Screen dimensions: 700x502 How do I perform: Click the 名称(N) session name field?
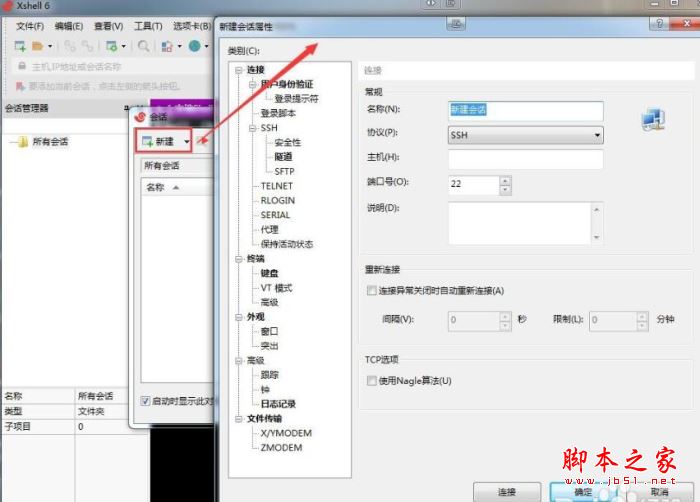(526, 111)
